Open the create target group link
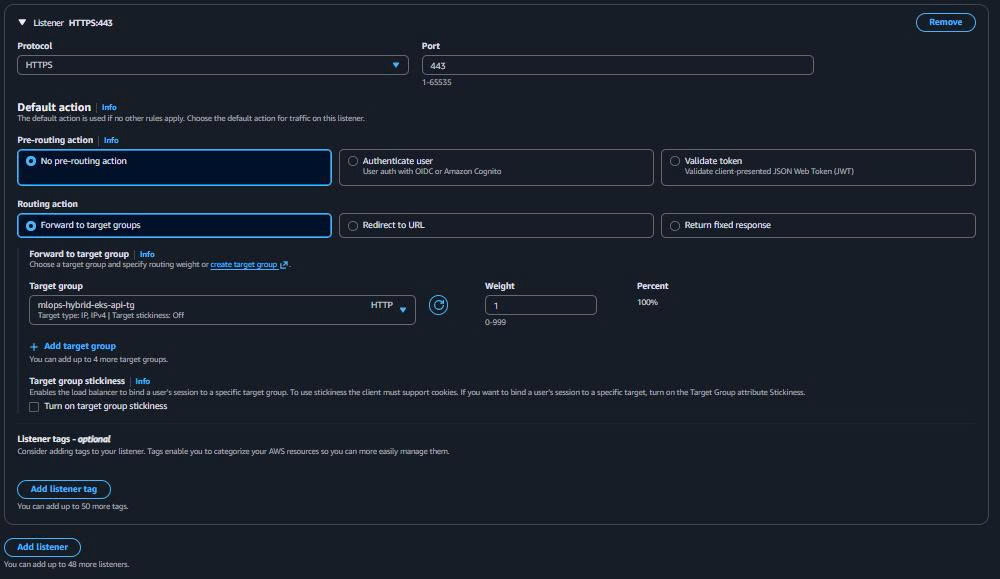This screenshot has width=1000, height=579. (243, 265)
